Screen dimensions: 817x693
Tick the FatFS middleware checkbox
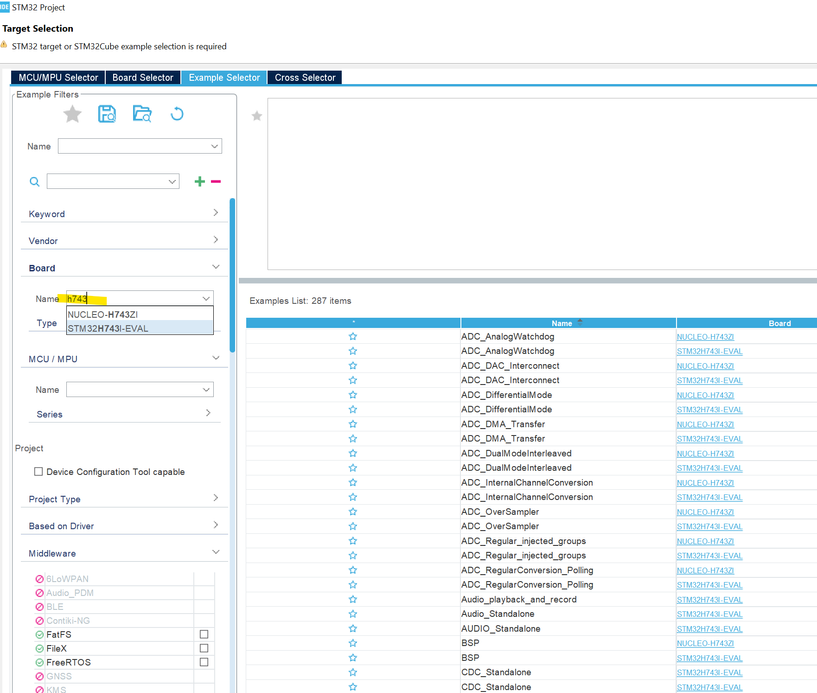point(204,634)
